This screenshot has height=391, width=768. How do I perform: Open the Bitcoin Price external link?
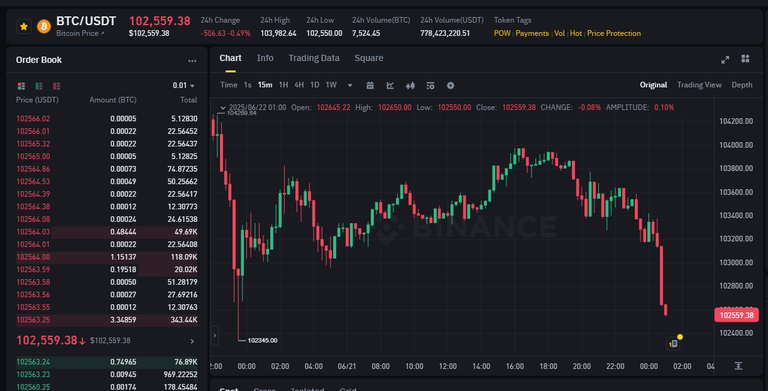pos(80,33)
